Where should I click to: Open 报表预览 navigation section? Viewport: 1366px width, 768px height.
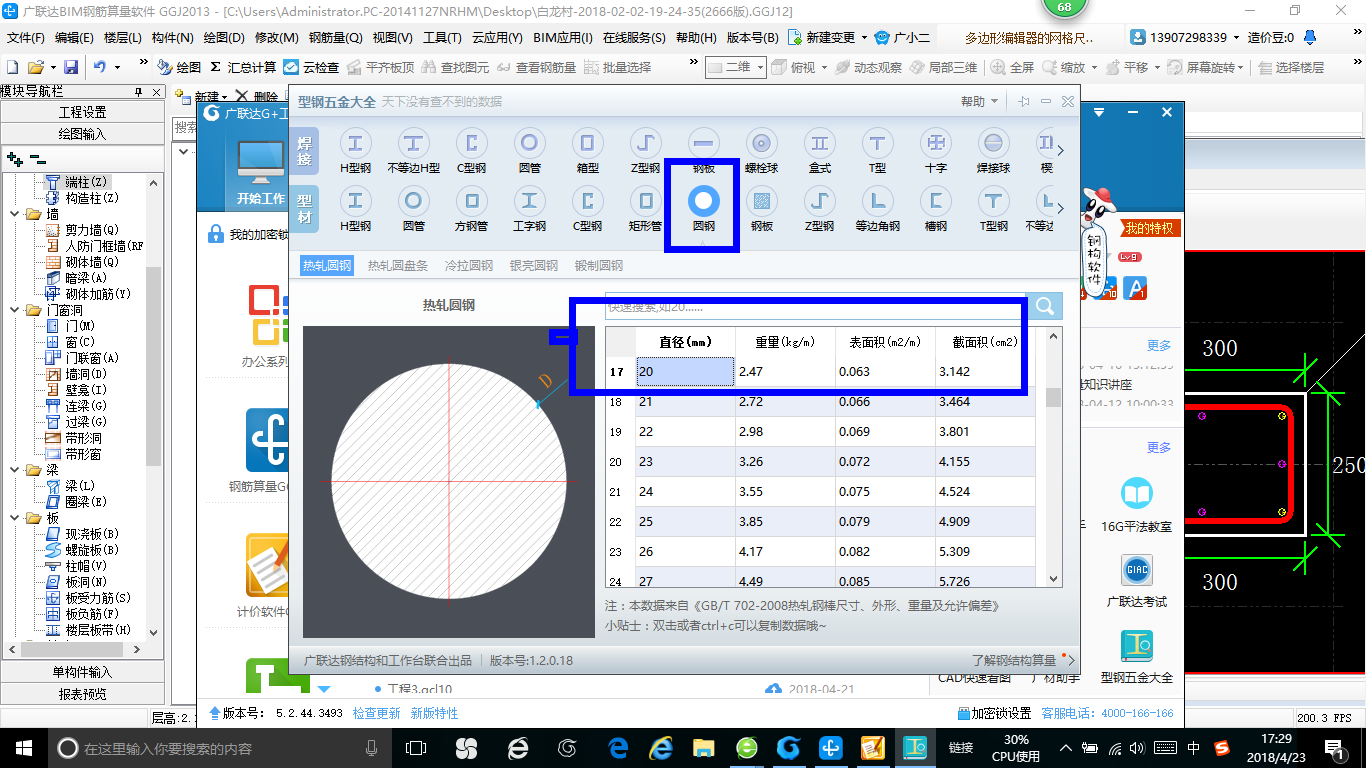(82, 694)
